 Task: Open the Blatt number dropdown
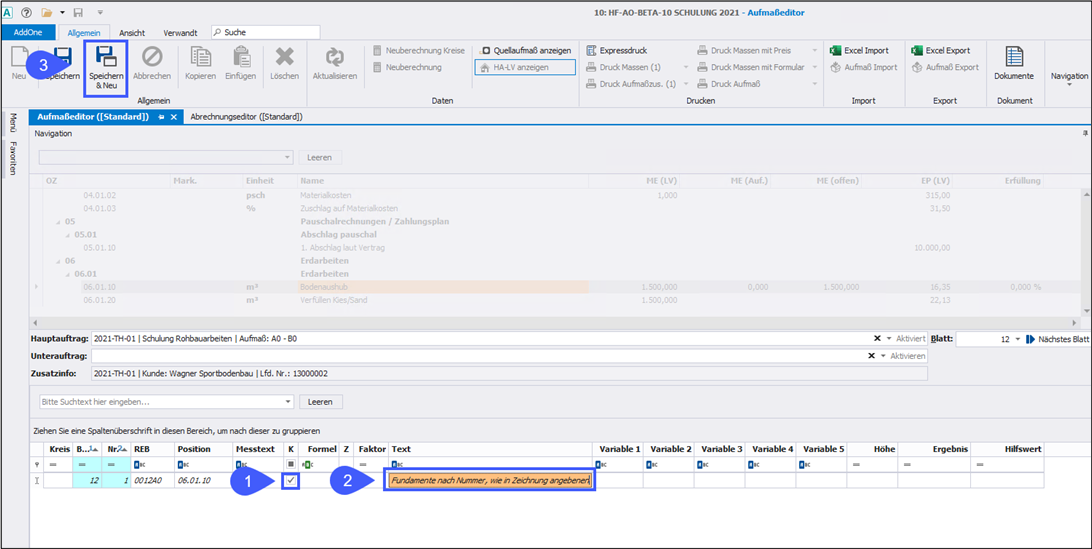point(1018,340)
